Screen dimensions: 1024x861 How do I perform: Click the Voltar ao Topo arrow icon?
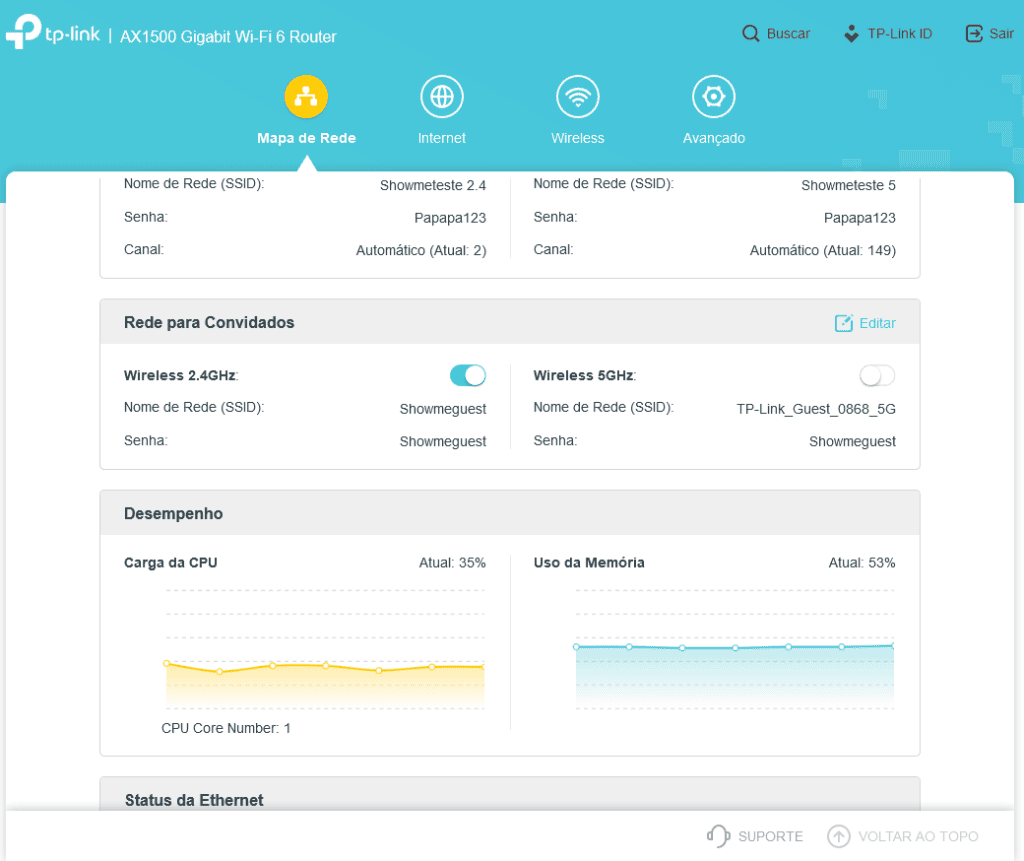point(838,836)
